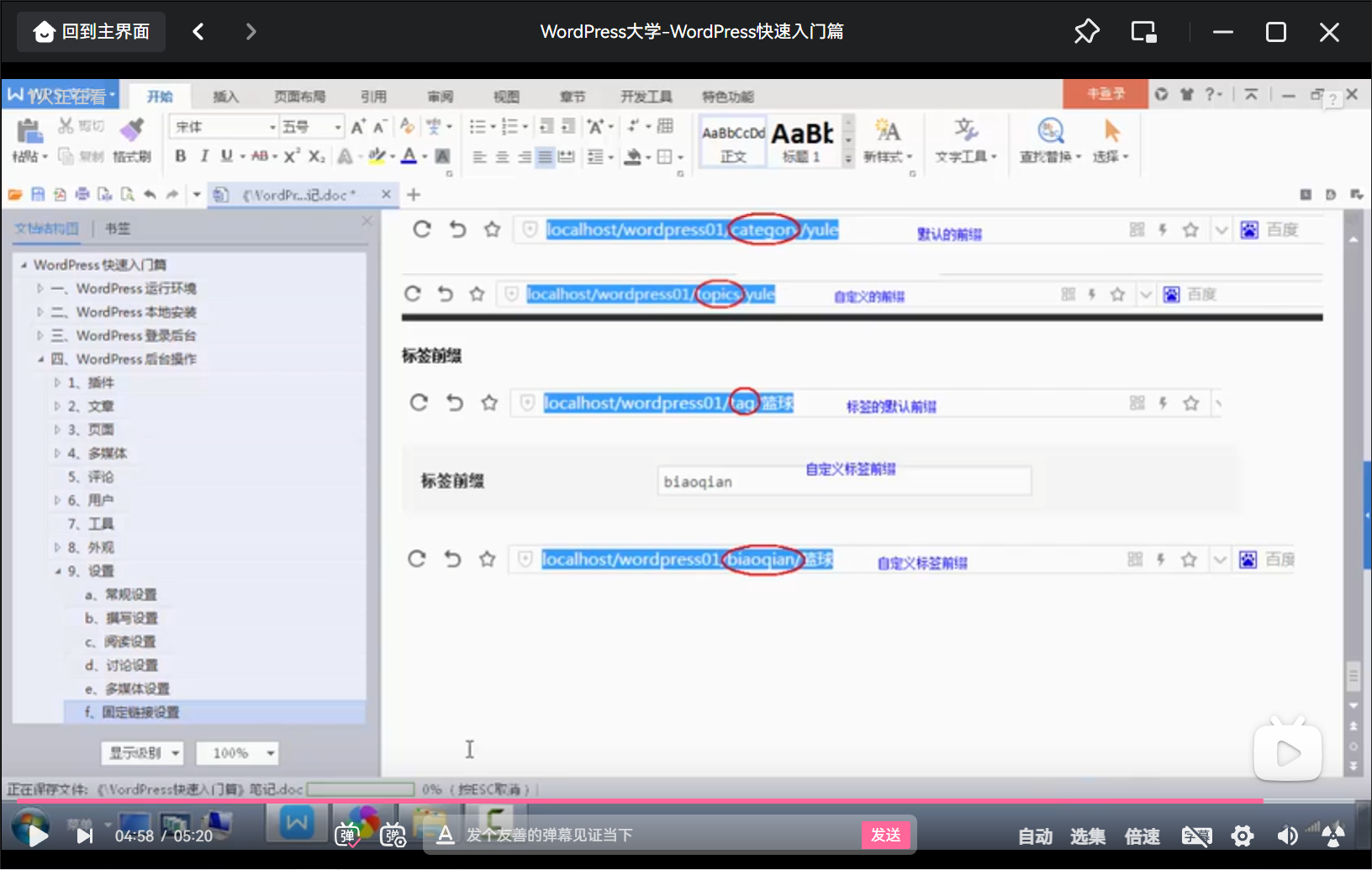The height and width of the screenshot is (870, 1372).
Task: Click the large floating play button
Action: click(1288, 752)
